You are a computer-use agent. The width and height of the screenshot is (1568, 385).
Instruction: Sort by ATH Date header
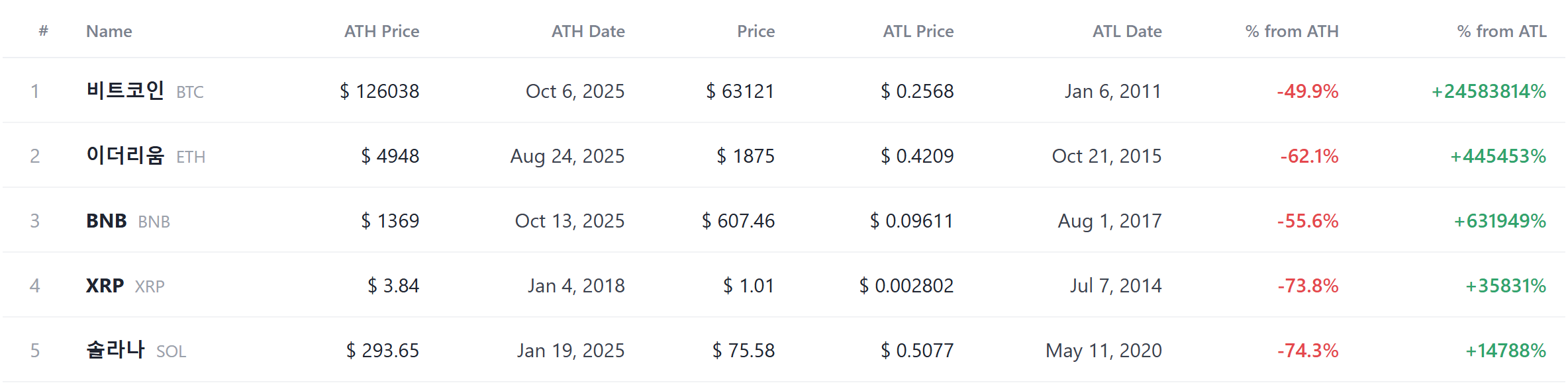[x=588, y=31]
